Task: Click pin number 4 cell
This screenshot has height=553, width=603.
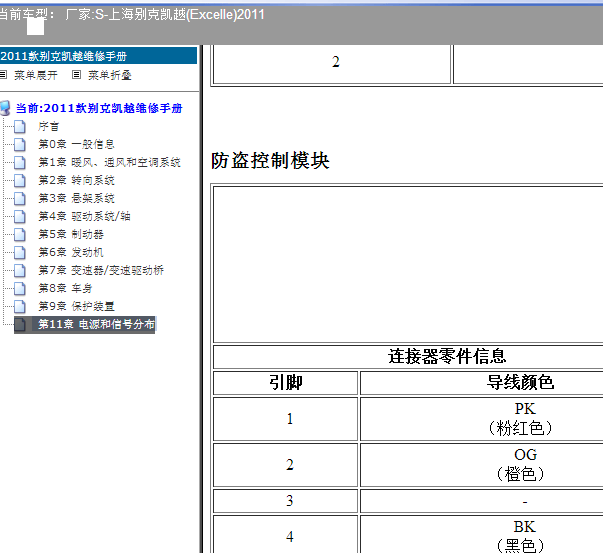Action: click(x=285, y=535)
